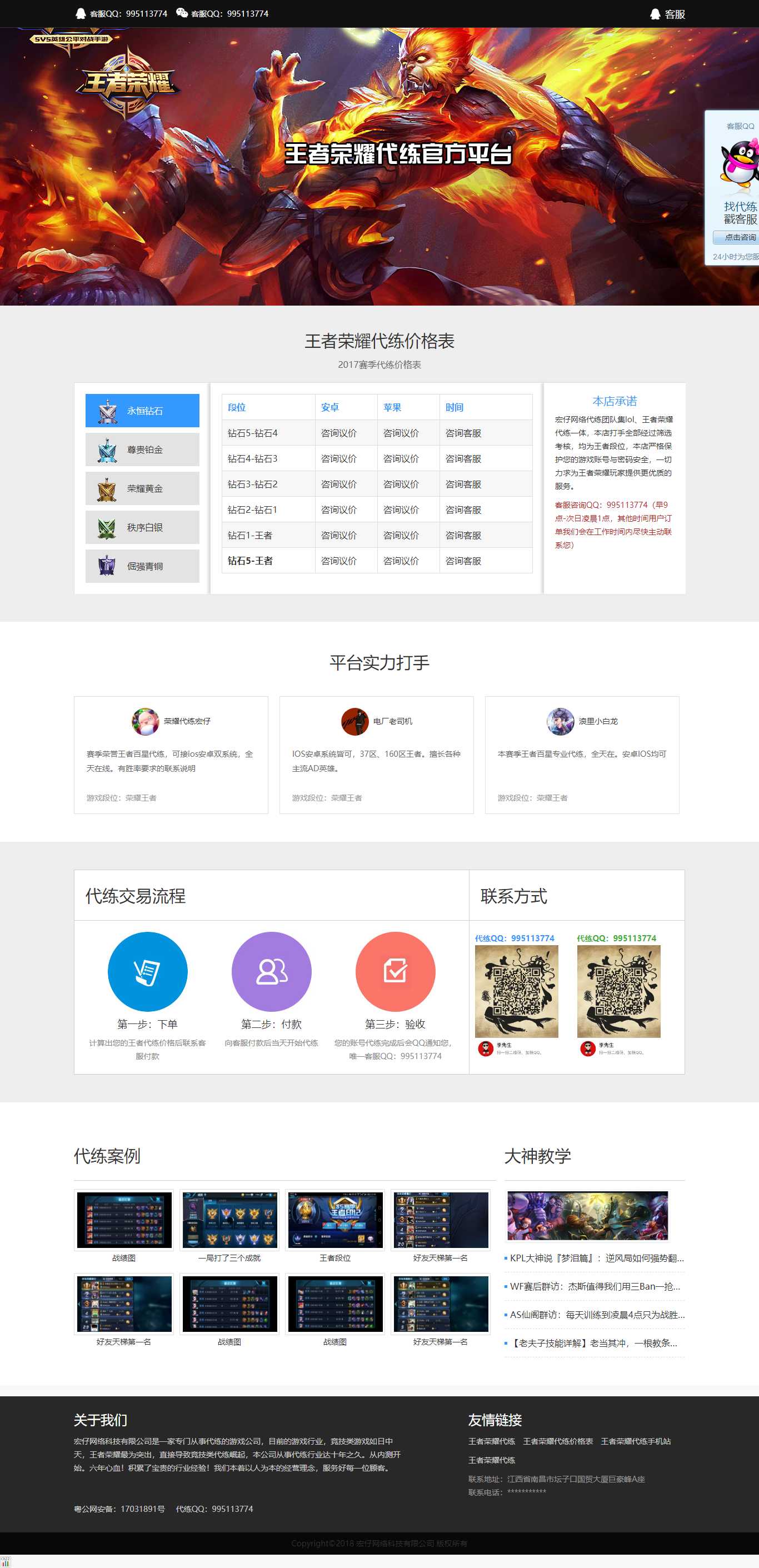Viewport: 759px width, 1568px height.
Task: Click the 苹果 column header
Action: (392, 408)
